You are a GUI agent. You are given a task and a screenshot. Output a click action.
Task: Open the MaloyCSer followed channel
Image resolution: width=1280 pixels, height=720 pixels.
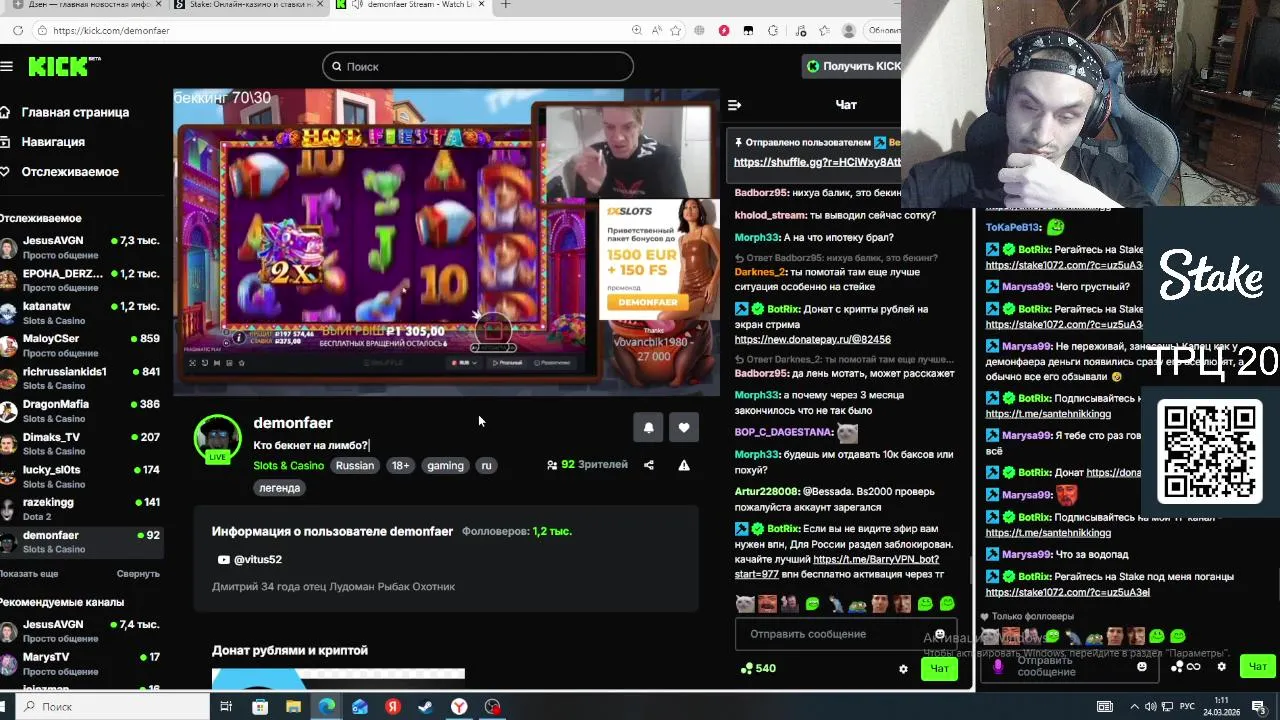click(x=81, y=346)
